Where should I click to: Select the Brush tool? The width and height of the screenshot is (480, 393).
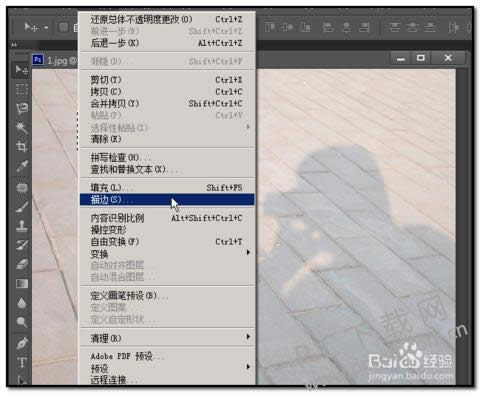[22, 207]
